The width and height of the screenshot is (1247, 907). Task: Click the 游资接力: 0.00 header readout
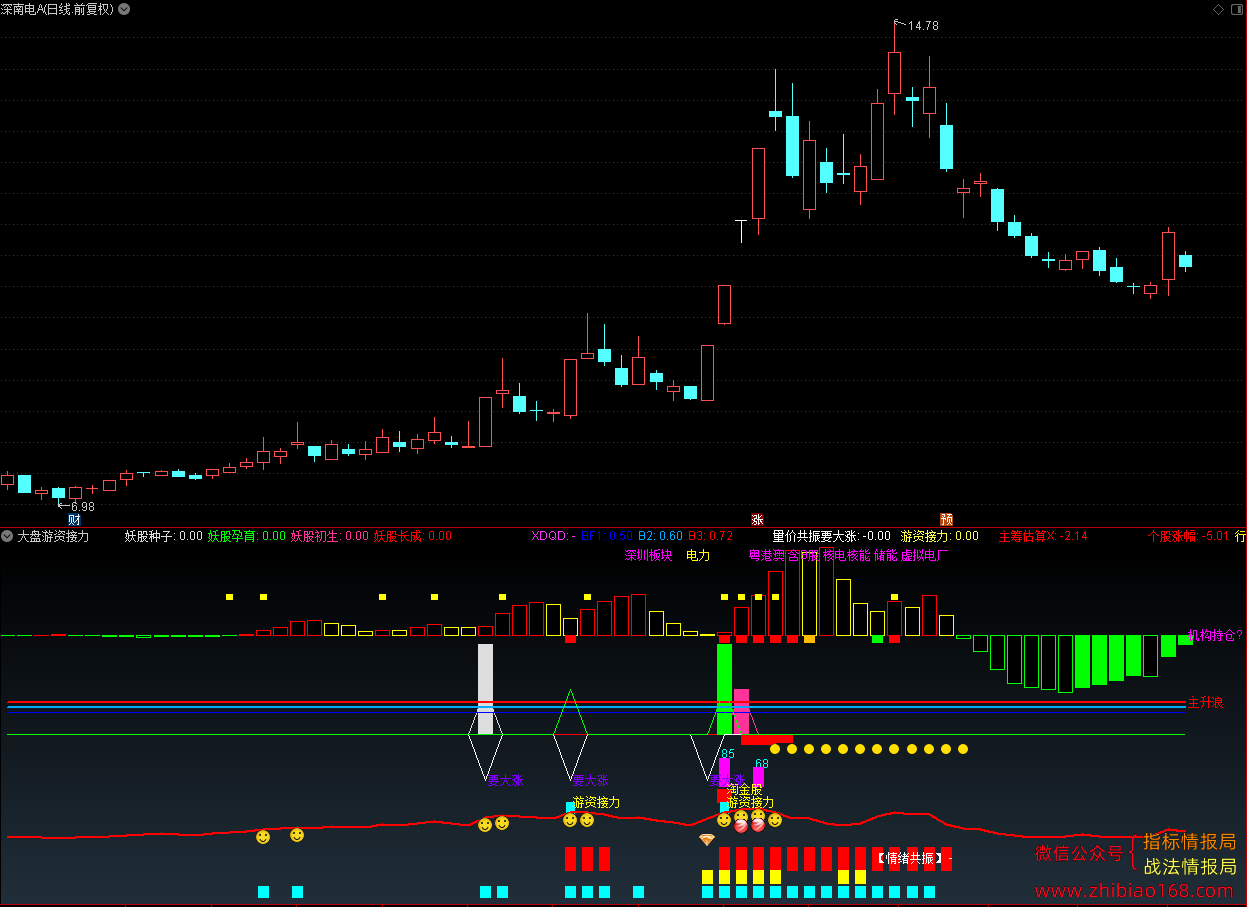(x=940, y=536)
